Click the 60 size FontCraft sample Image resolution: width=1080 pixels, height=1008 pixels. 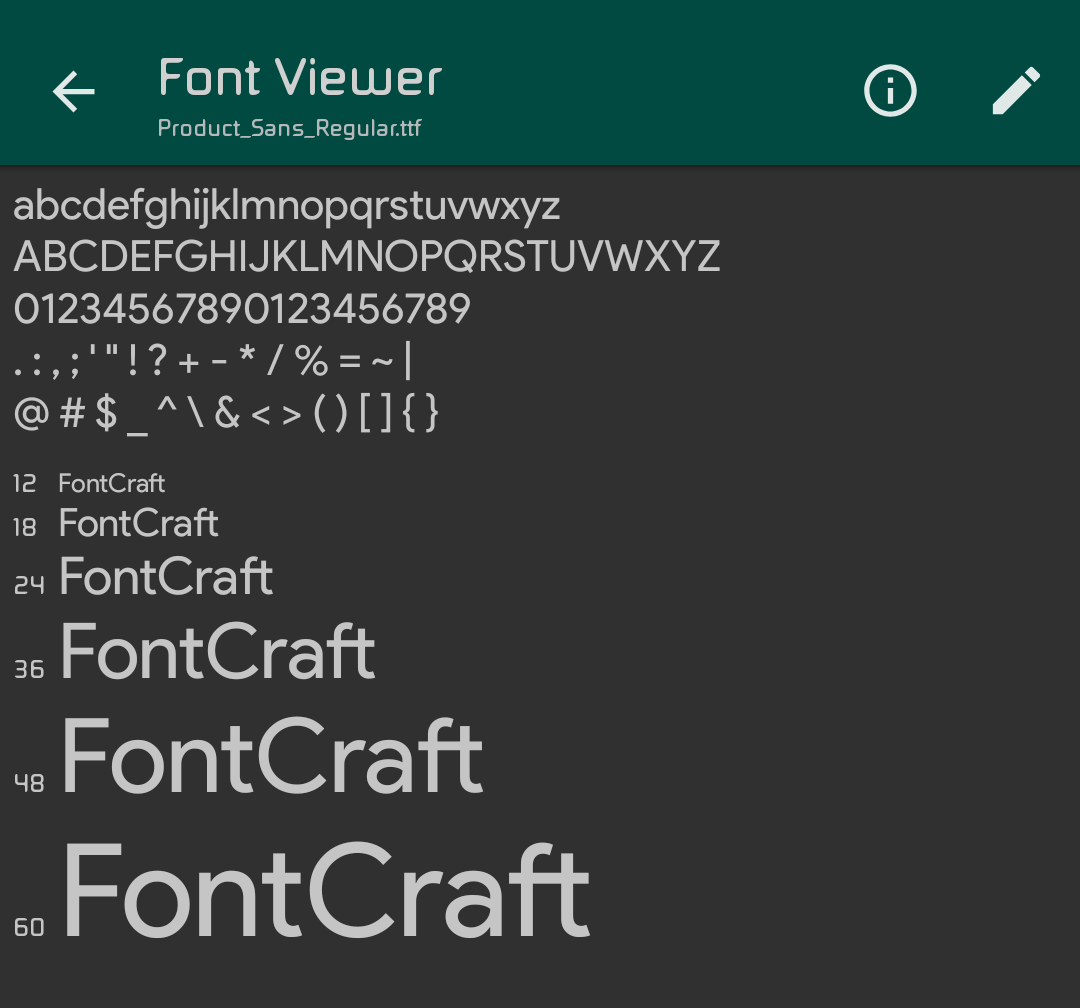pos(326,889)
